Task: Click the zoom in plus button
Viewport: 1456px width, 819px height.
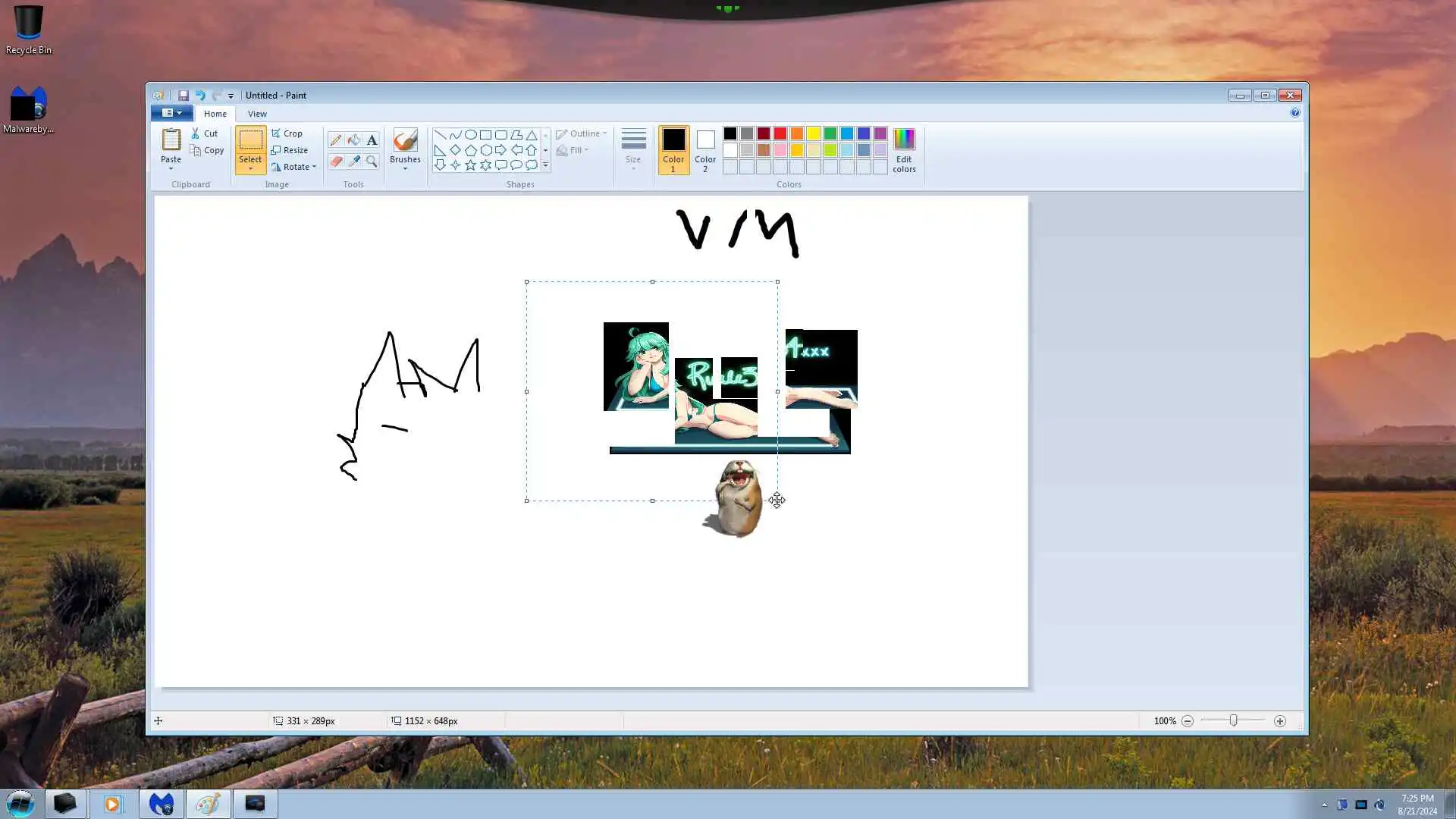Action: [x=1280, y=721]
